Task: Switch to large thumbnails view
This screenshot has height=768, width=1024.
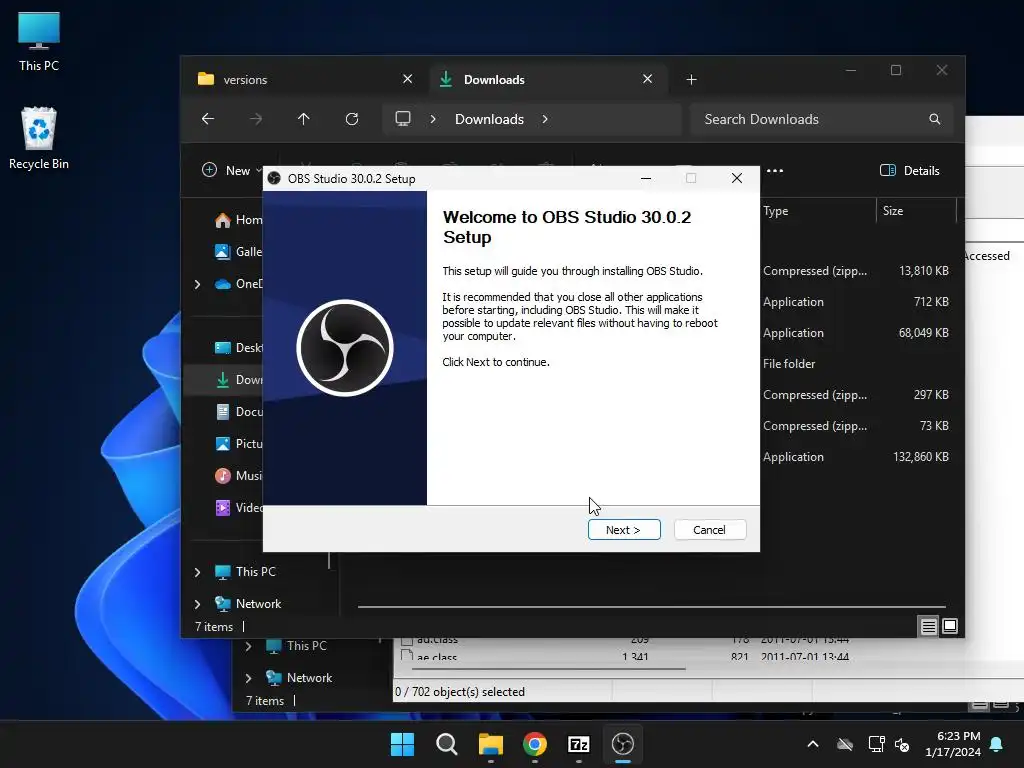Action: click(950, 626)
